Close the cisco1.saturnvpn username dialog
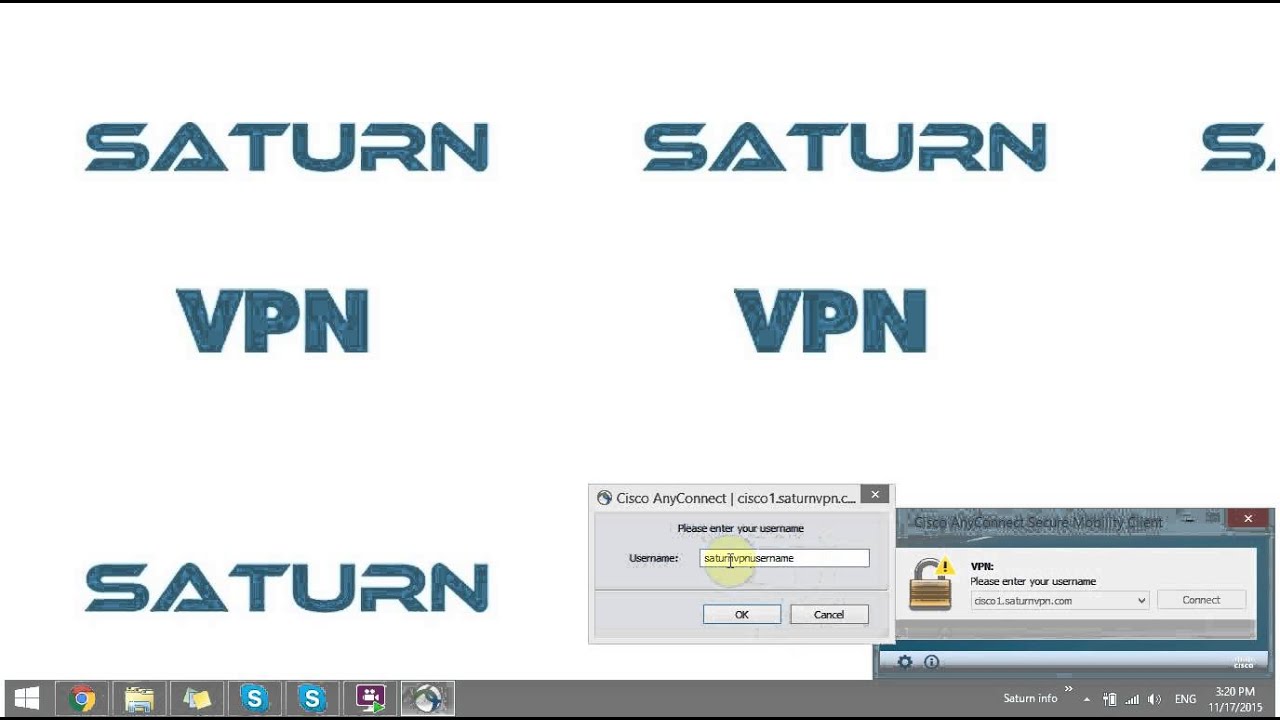This screenshot has width=1280, height=720. 875,494
